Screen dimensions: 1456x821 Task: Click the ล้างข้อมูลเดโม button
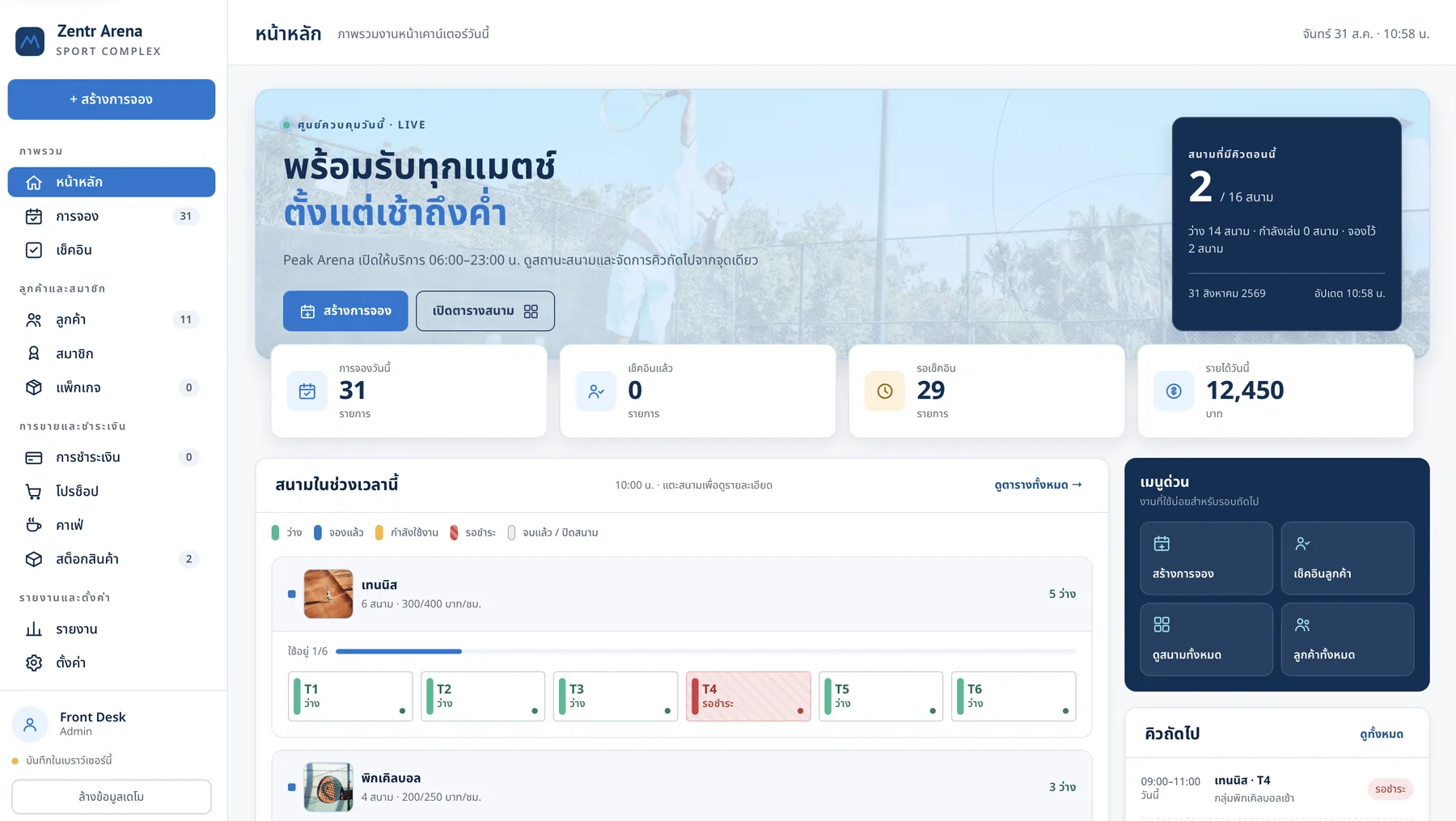(x=112, y=797)
